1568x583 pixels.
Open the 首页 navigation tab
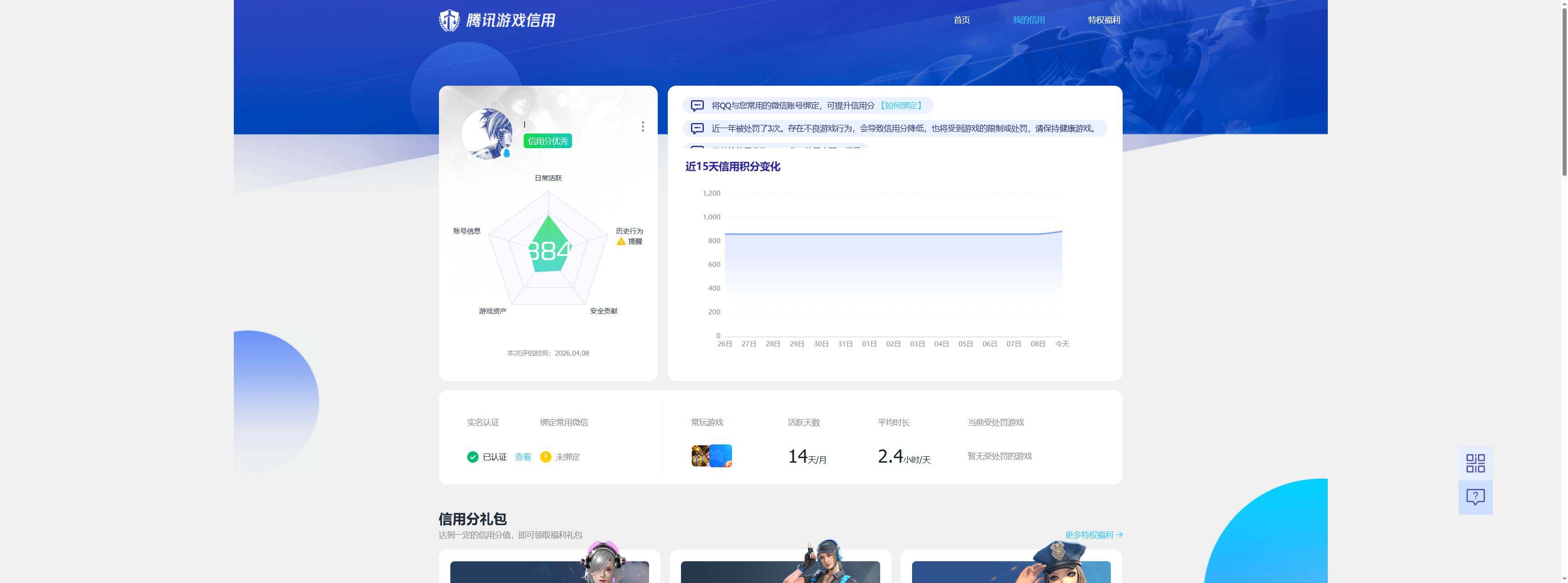click(x=962, y=20)
